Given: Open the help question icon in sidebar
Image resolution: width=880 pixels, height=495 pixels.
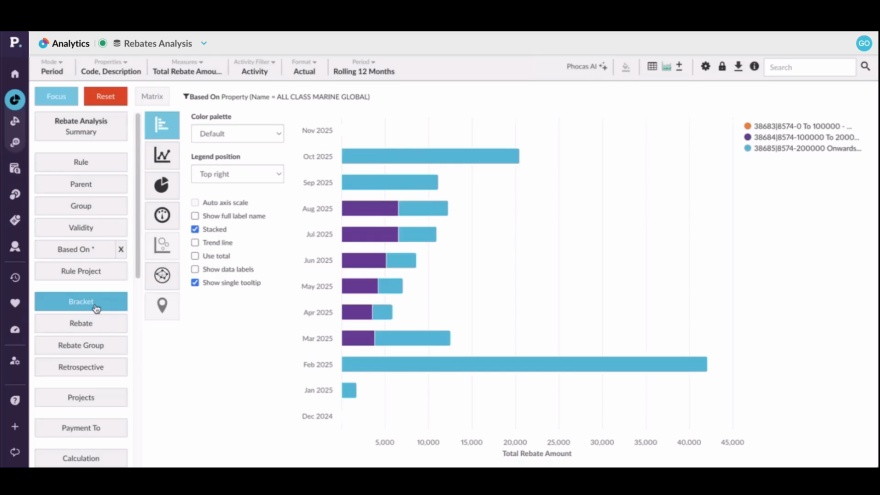Looking at the screenshot, I should (x=15, y=400).
